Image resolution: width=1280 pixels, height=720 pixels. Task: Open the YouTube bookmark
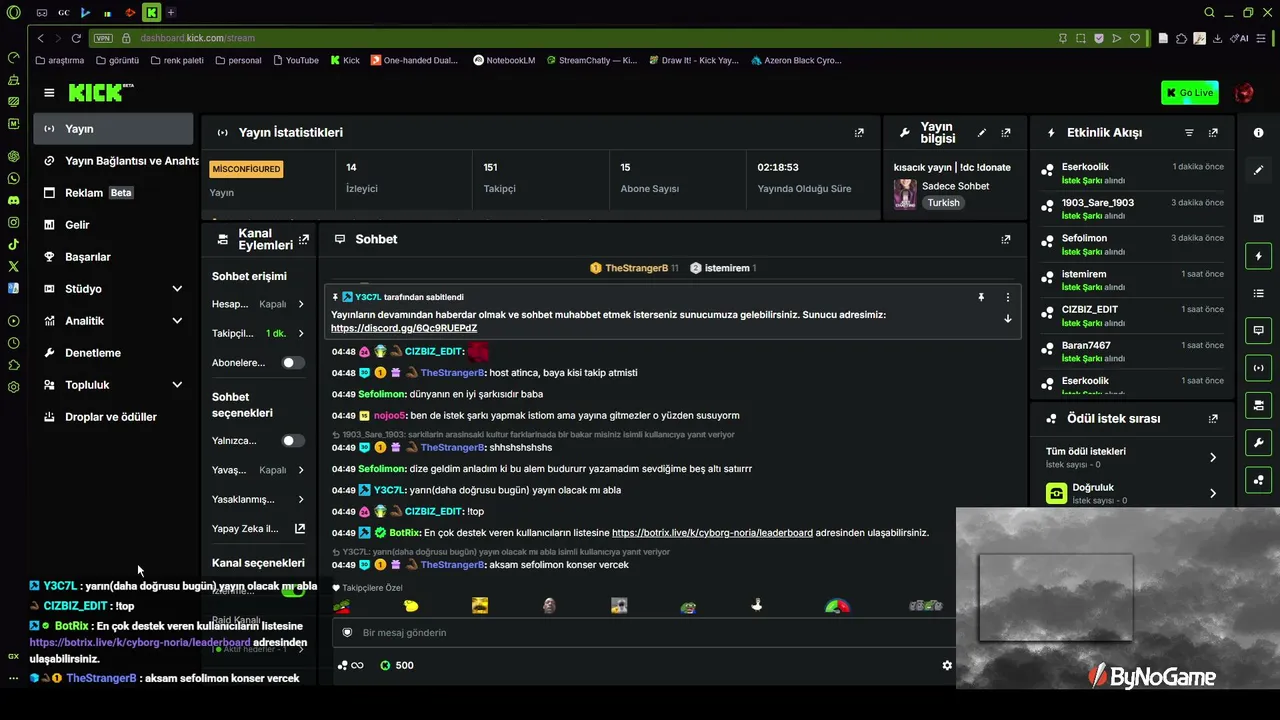click(295, 60)
